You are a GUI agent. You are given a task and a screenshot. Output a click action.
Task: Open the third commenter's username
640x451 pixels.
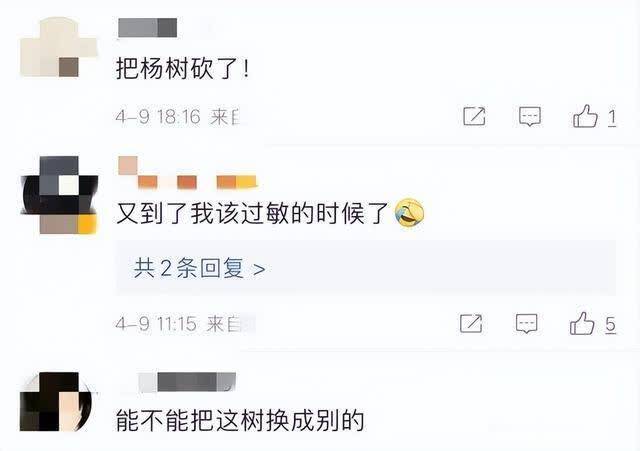point(187,382)
